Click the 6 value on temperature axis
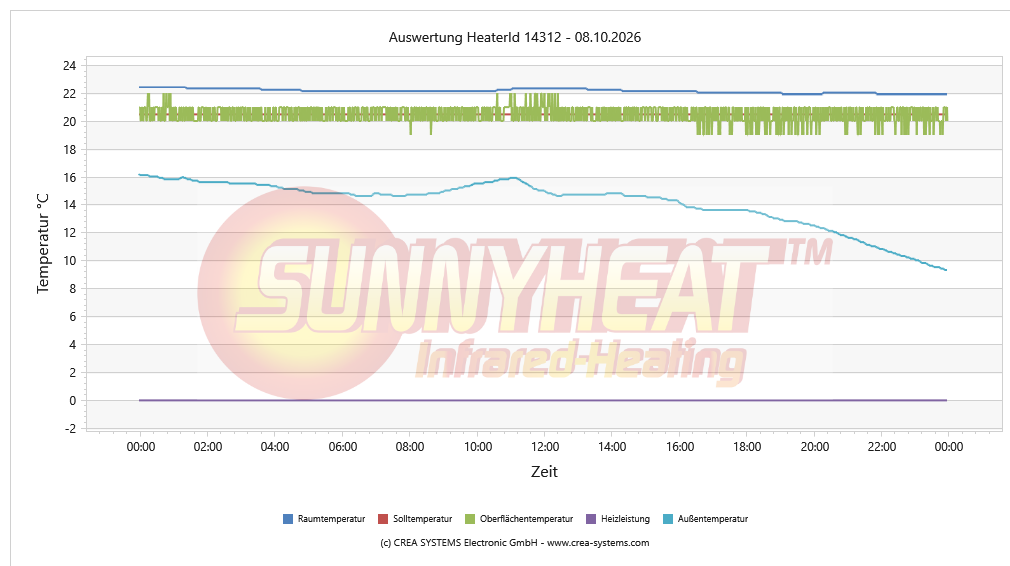 point(73,317)
